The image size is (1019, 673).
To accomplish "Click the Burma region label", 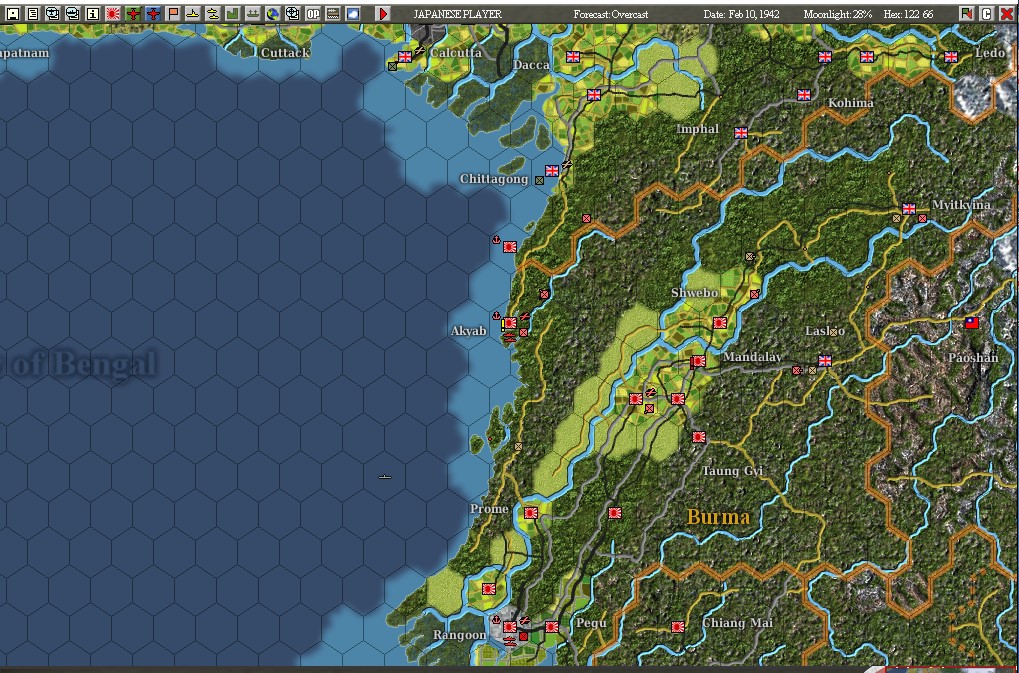I will (x=718, y=517).
